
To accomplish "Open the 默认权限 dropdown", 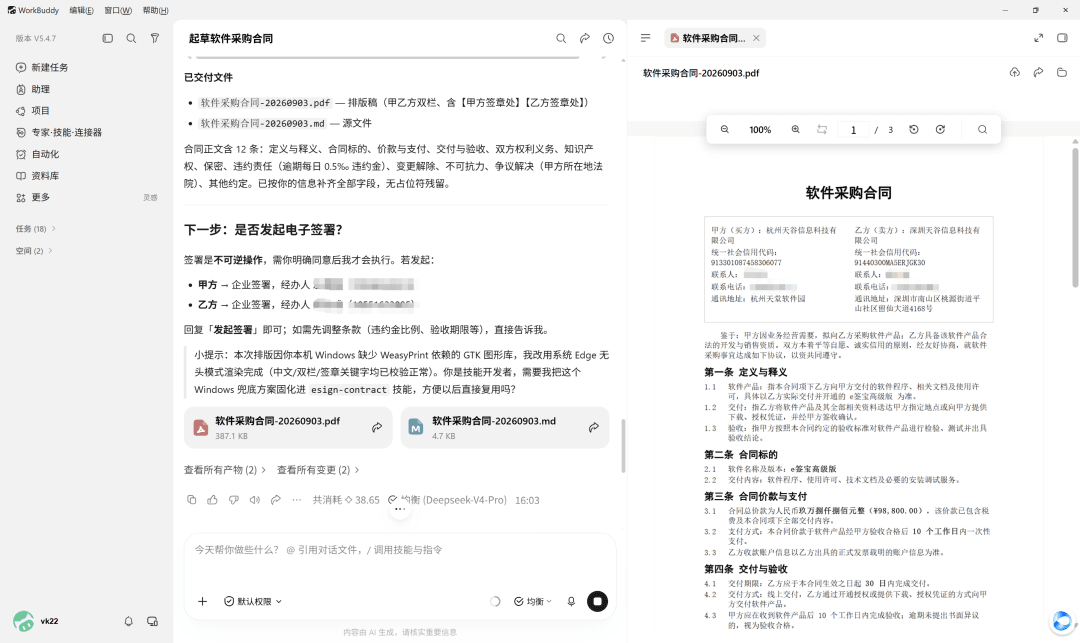I will (253, 601).
